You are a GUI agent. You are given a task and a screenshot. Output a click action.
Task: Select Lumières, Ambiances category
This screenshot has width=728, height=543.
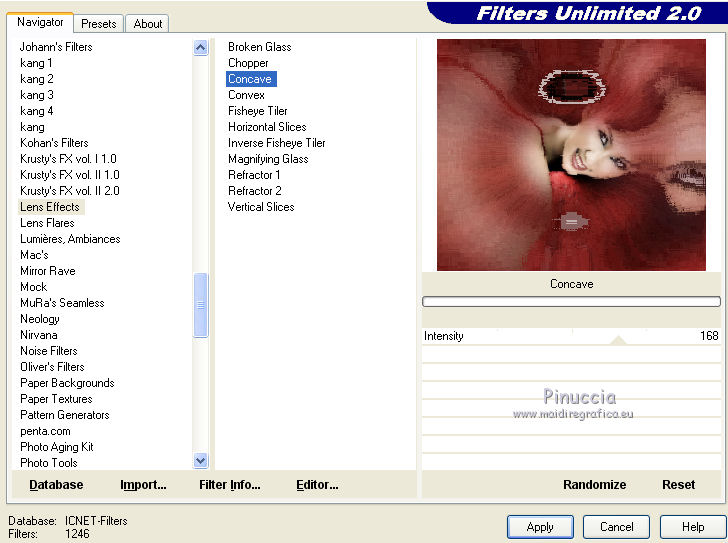pos(70,239)
